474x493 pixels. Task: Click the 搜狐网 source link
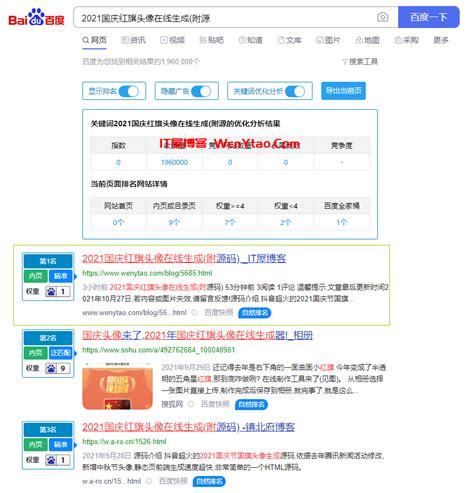172,404
